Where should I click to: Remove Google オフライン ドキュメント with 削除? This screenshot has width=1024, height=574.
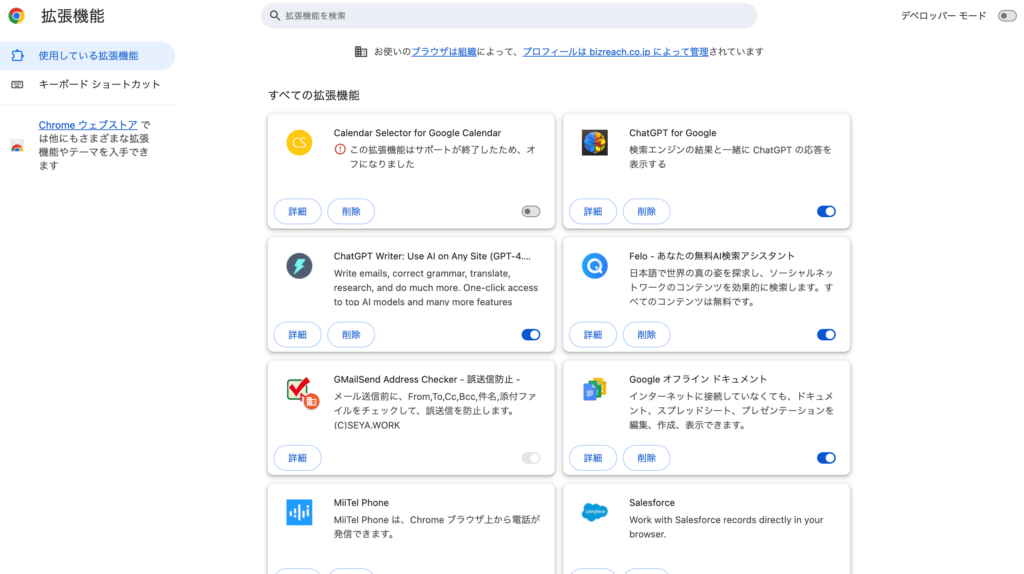coord(646,458)
